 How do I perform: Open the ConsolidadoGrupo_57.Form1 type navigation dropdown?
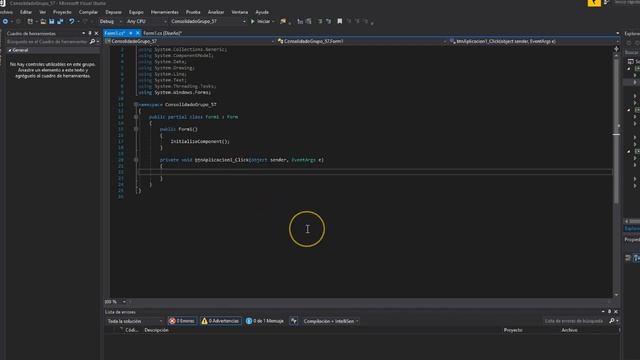tap(362, 41)
